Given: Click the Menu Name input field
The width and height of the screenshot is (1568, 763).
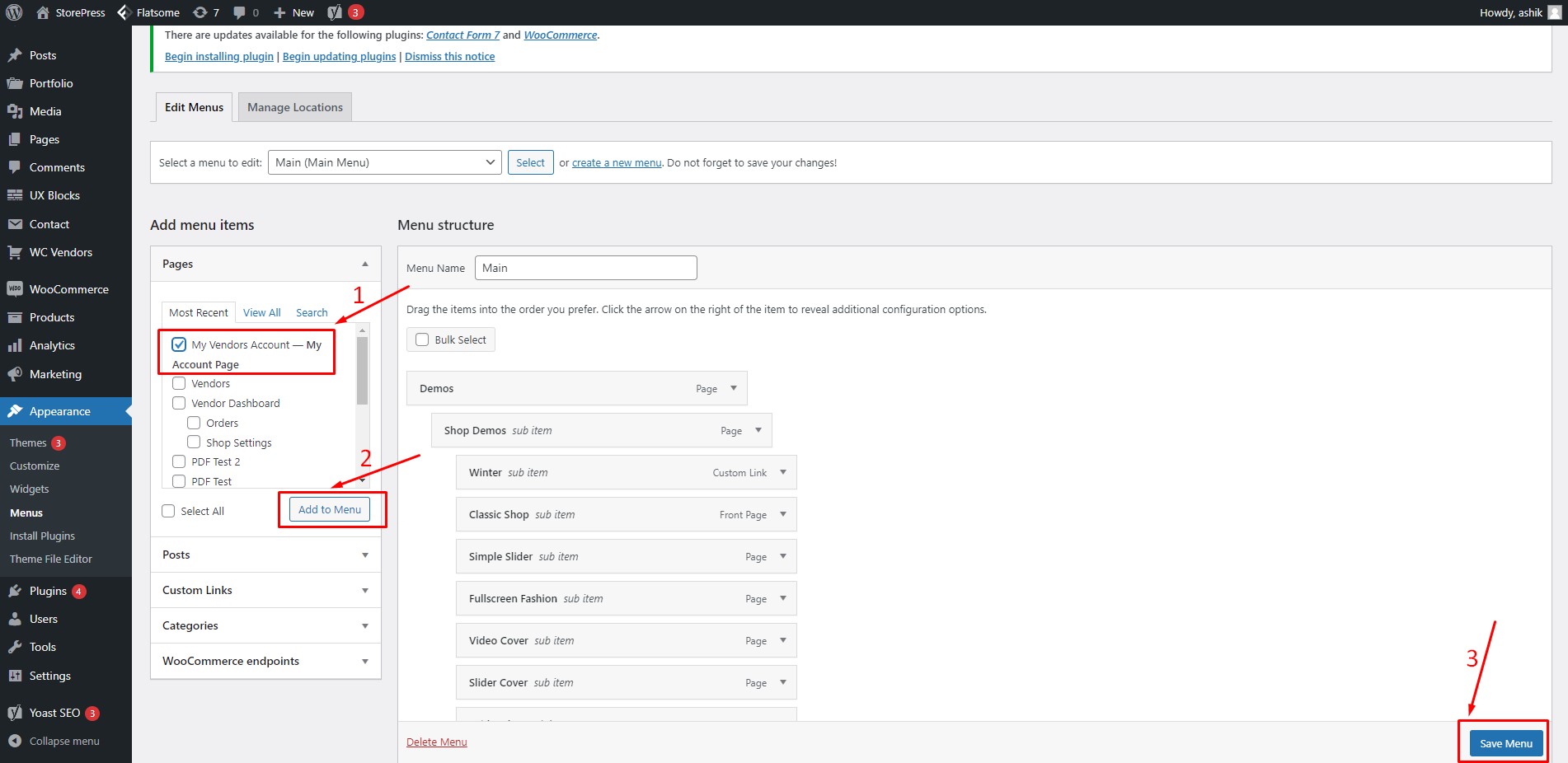Looking at the screenshot, I should tap(585, 268).
